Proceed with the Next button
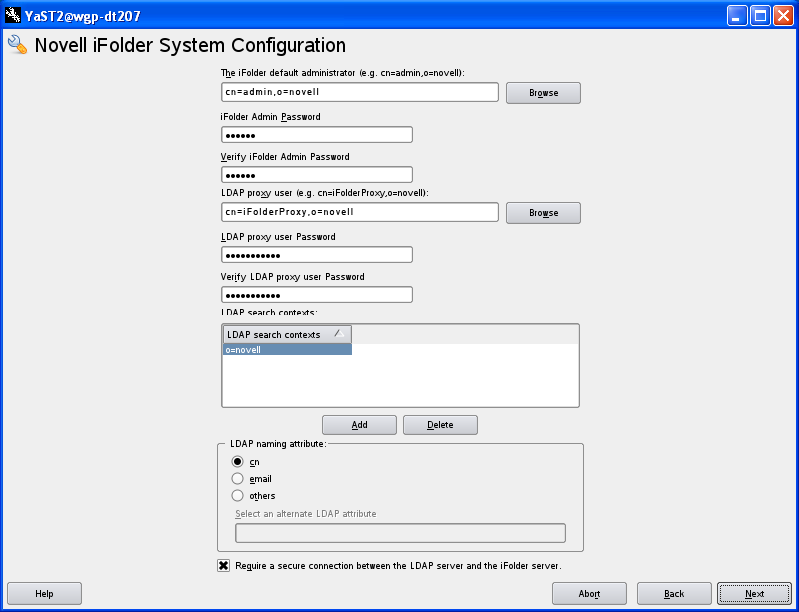The width and height of the screenshot is (799, 612). pyautogui.click(x=754, y=594)
